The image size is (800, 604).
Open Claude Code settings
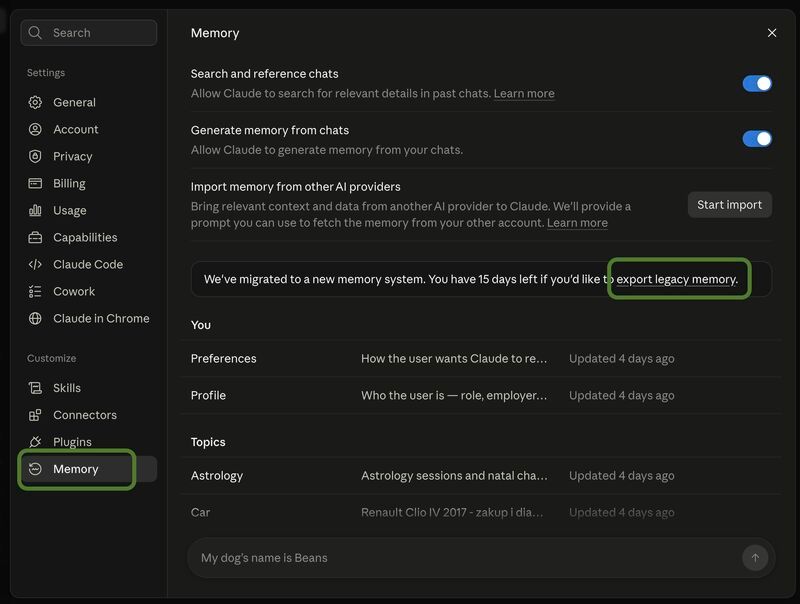89,264
